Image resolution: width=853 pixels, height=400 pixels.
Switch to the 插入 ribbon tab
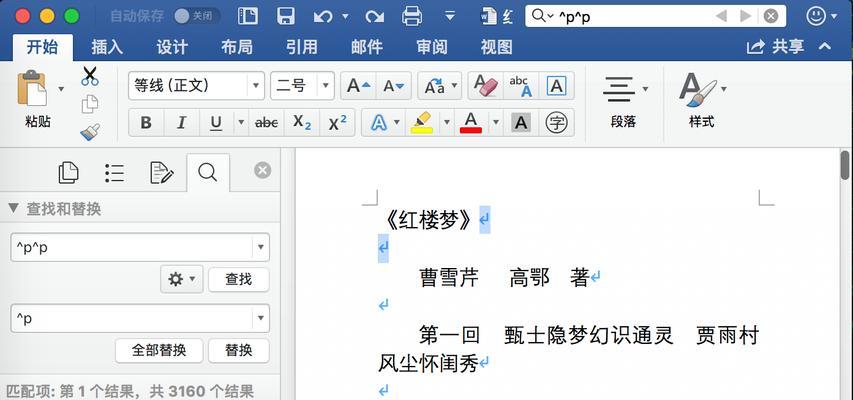pyautogui.click(x=107, y=47)
